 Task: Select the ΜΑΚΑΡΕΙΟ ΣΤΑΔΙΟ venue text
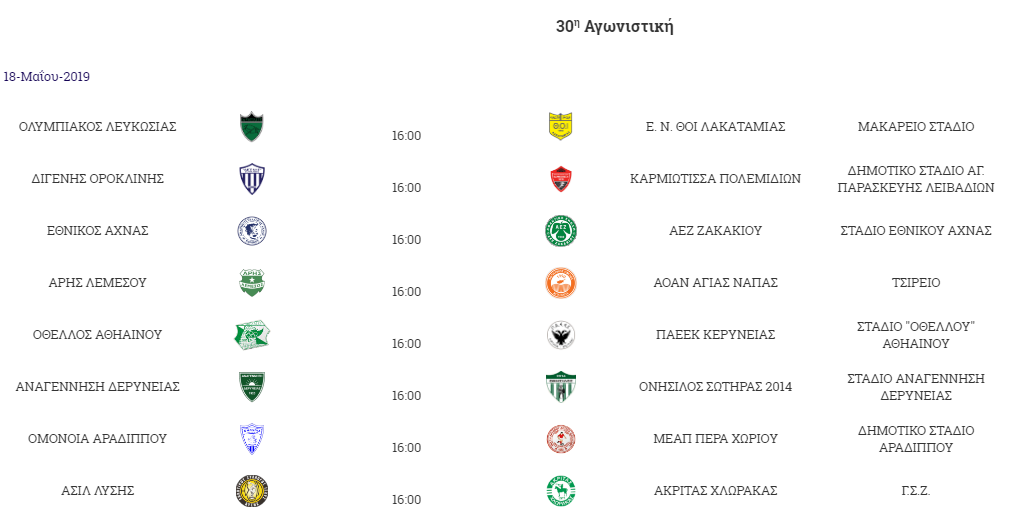[x=916, y=127]
